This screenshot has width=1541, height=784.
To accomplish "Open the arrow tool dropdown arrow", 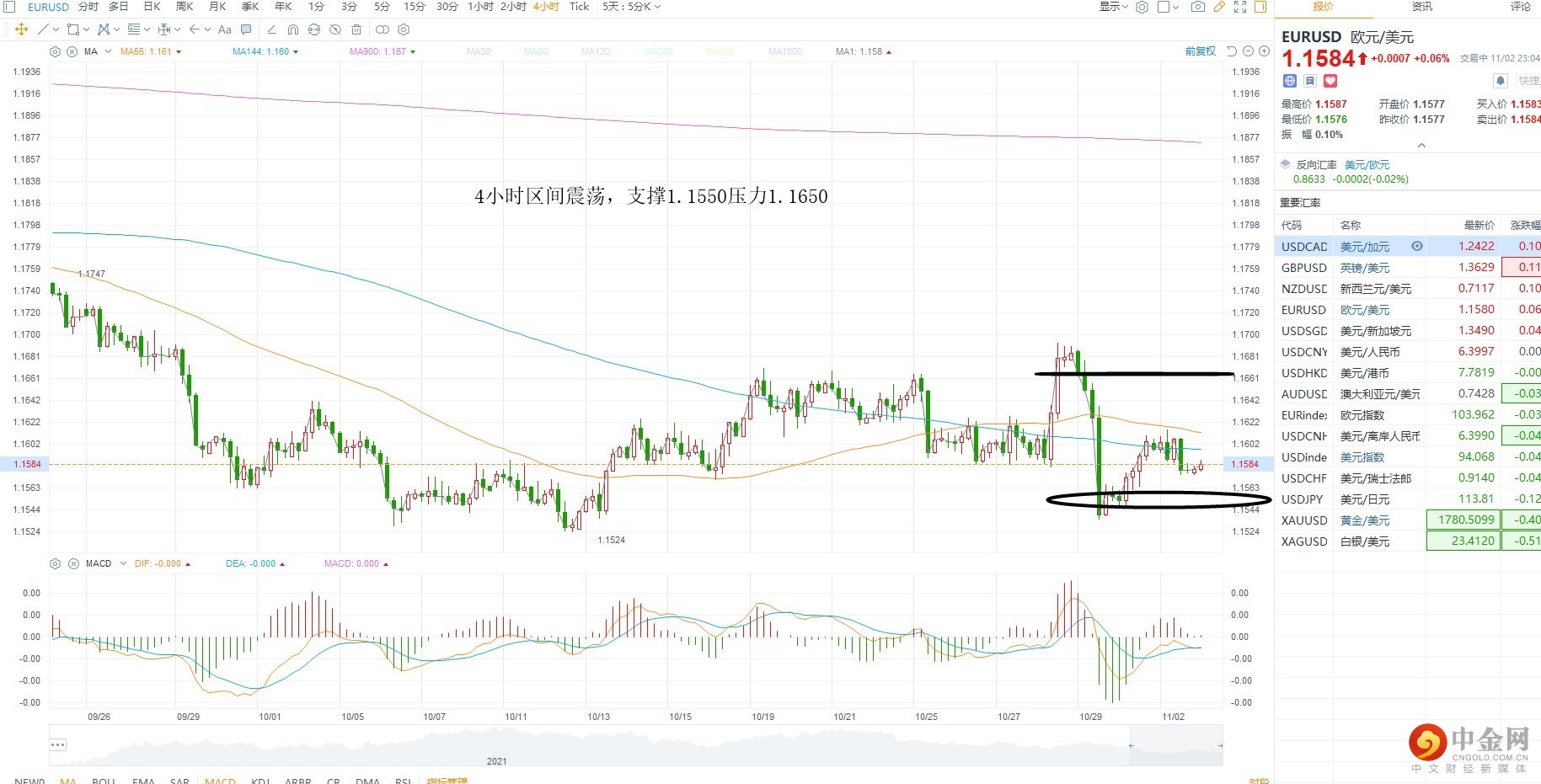I will (x=206, y=29).
